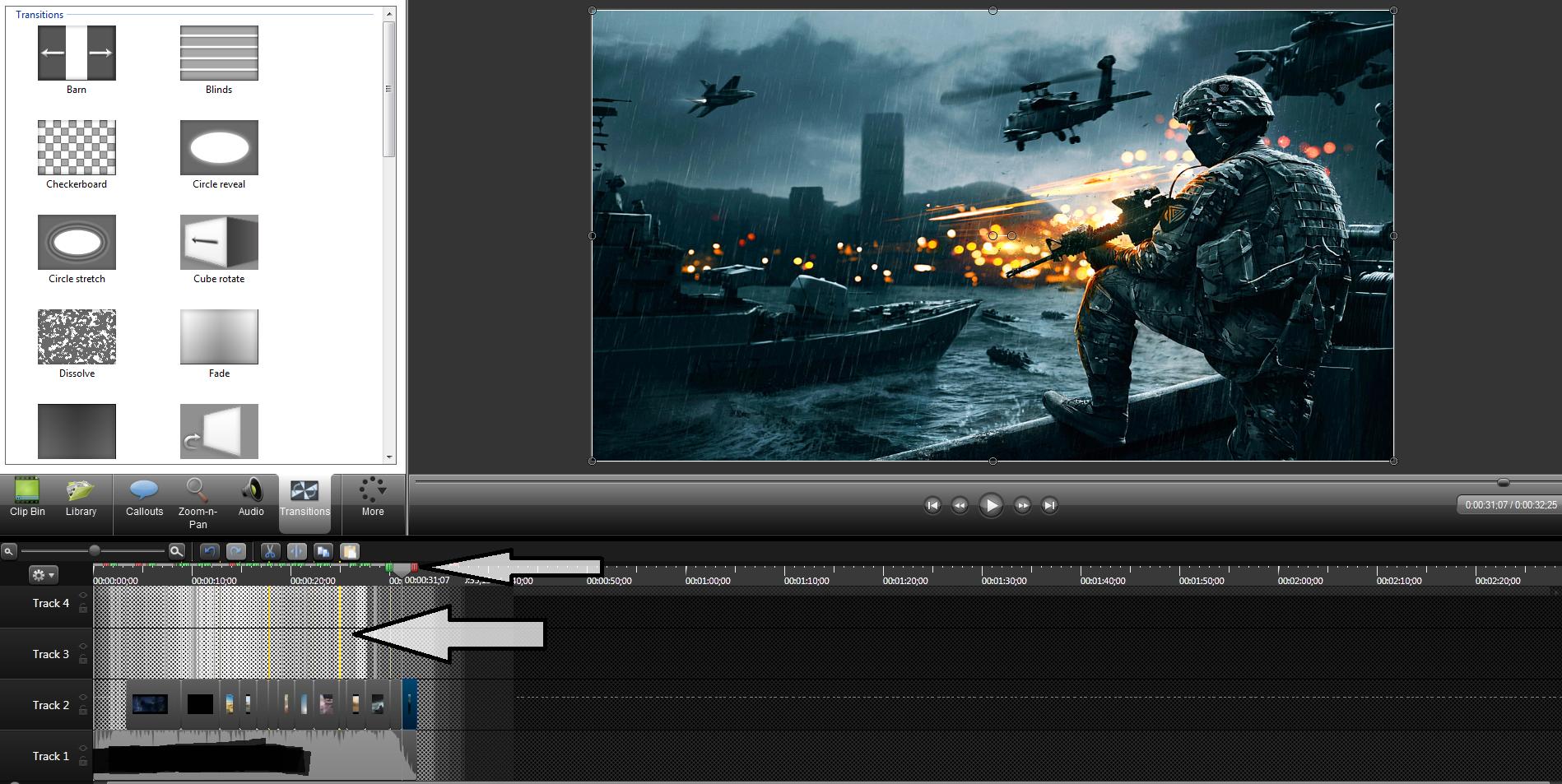The height and width of the screenshot is (784, 1562).
Task: Select the Transitions panel heading text
Action: pos(40,15)
